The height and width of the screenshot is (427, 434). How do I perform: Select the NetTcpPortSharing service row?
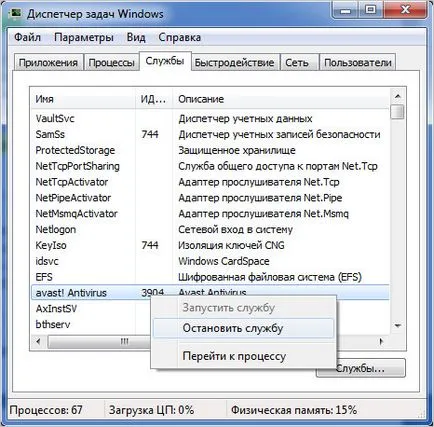point(210,166)
